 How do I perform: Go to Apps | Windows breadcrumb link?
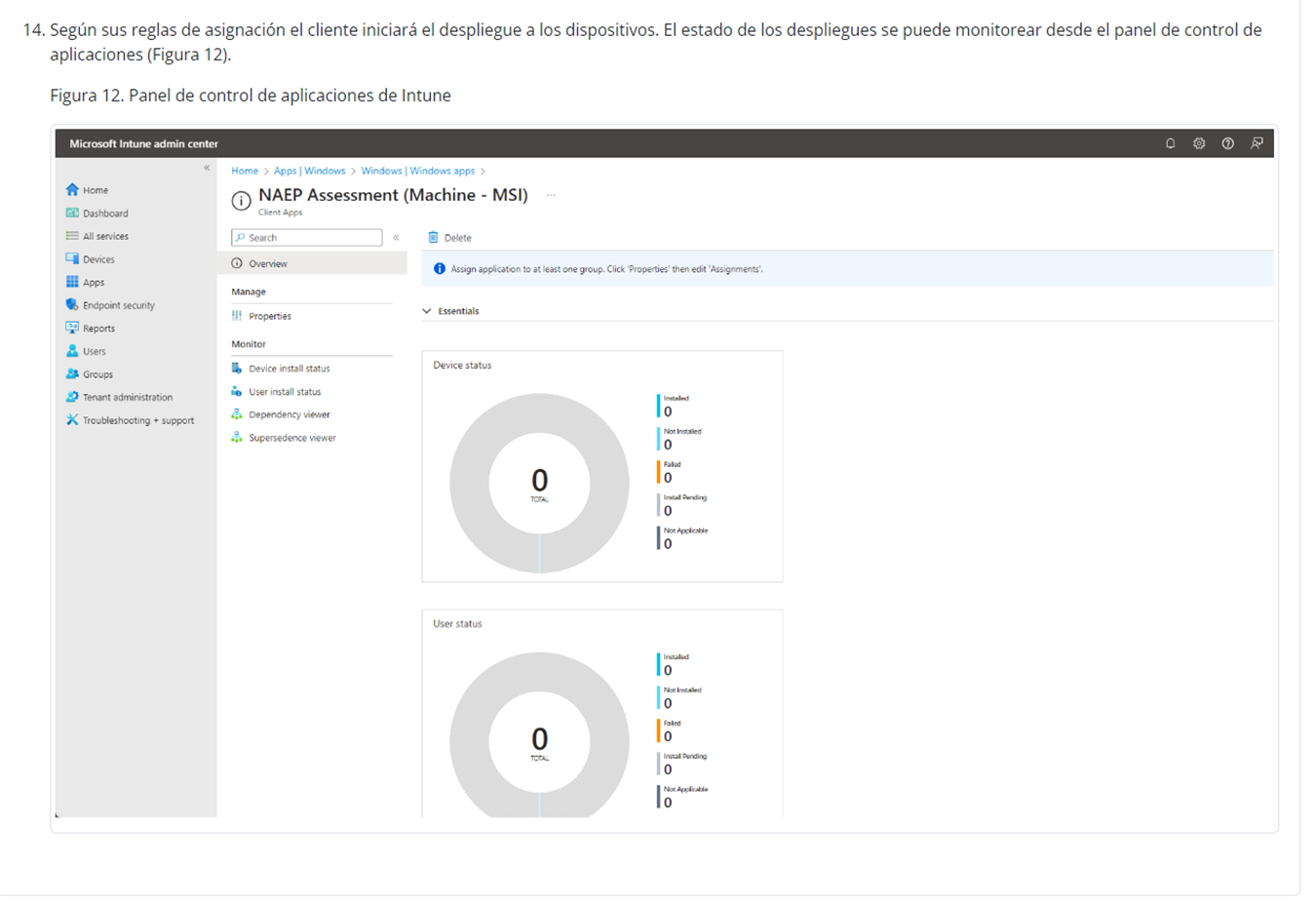point(309,171)
